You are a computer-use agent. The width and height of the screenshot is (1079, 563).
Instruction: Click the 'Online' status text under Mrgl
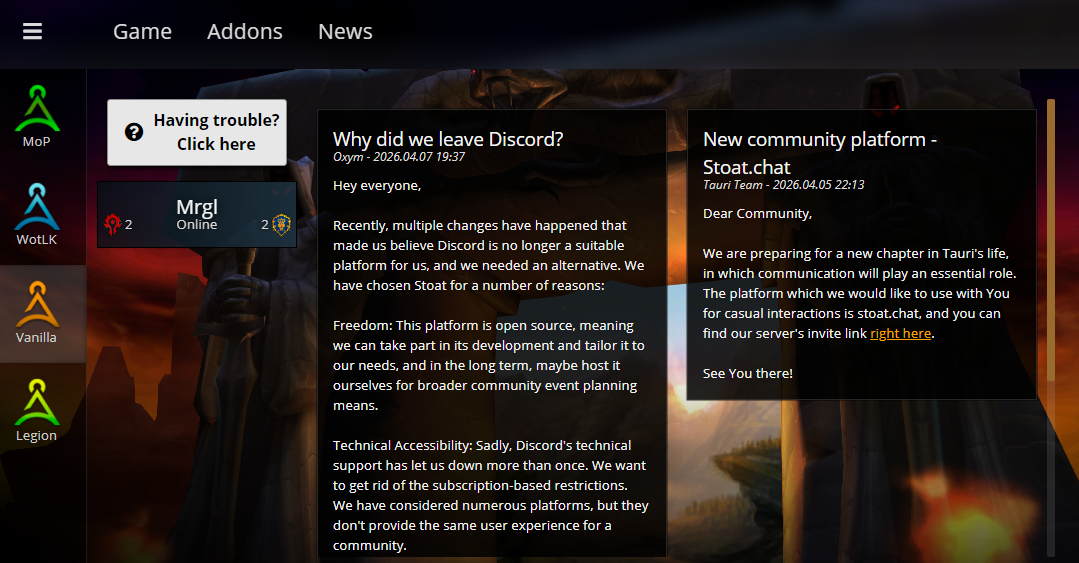point(197,225)
